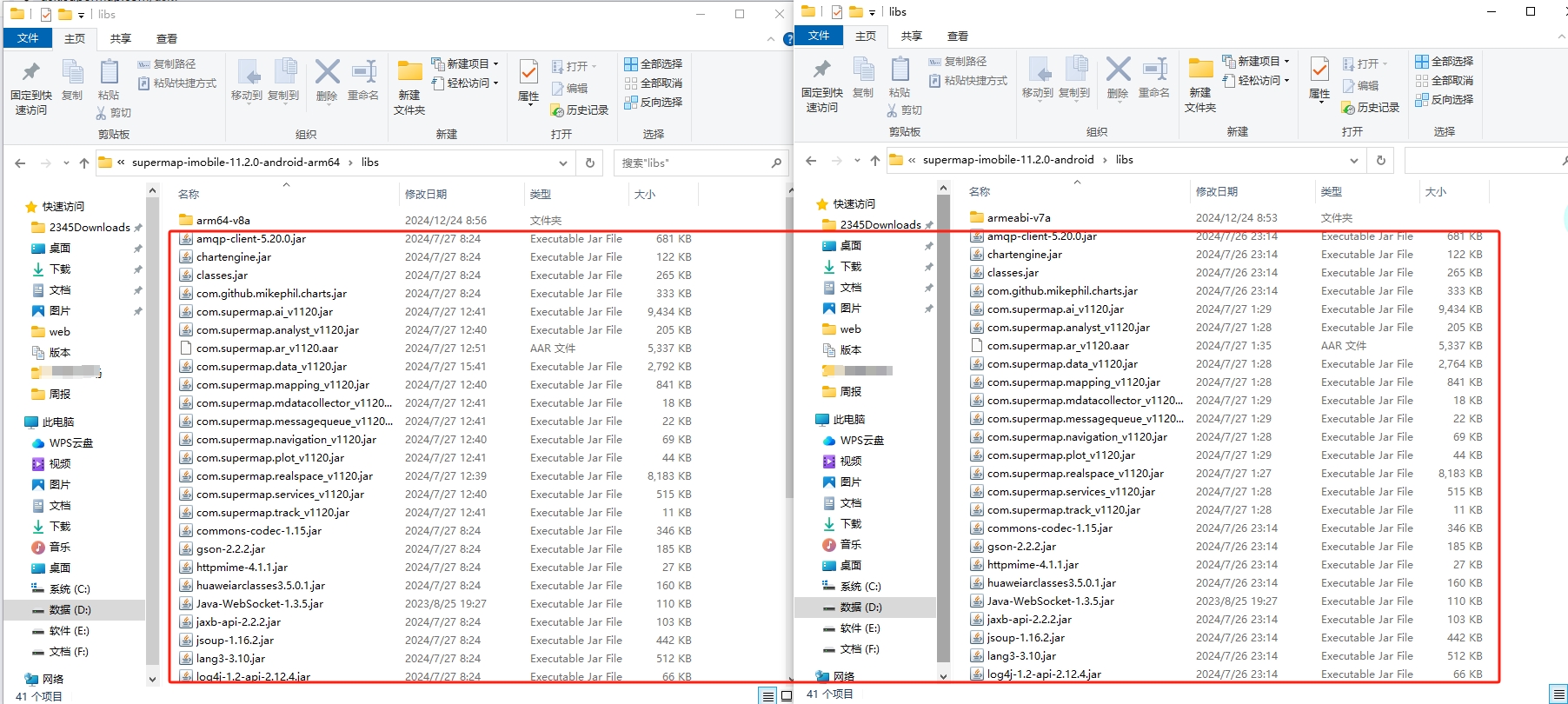Click Select none (全部取消) in right window
The width and height of the screenshot is (1568, 704).
[1445, 81]
